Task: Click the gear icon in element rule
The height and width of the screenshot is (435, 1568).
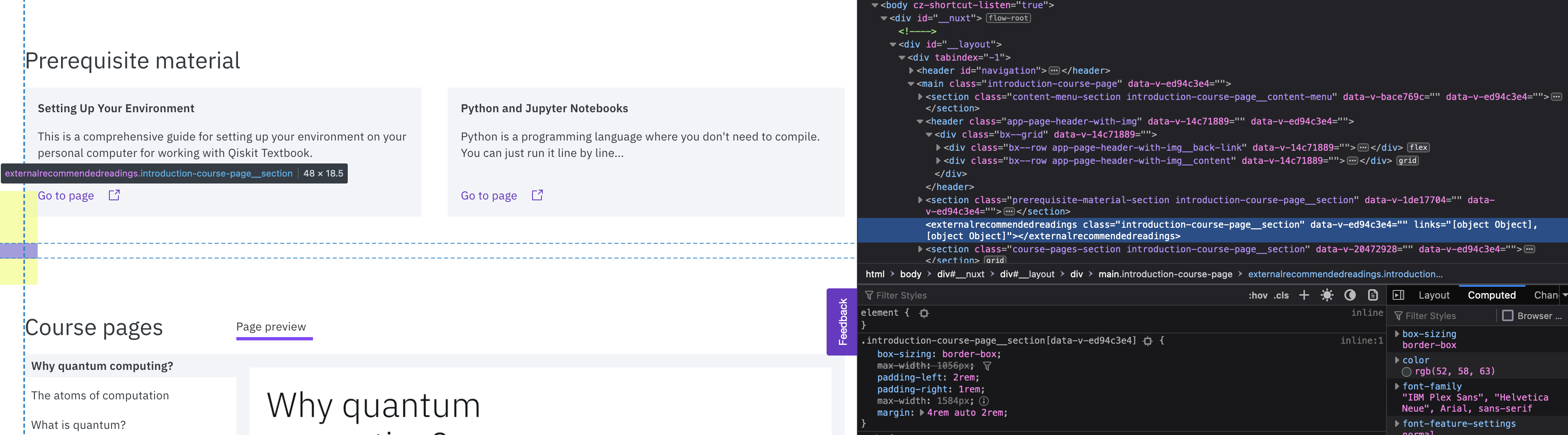Action: coord(924,313)
